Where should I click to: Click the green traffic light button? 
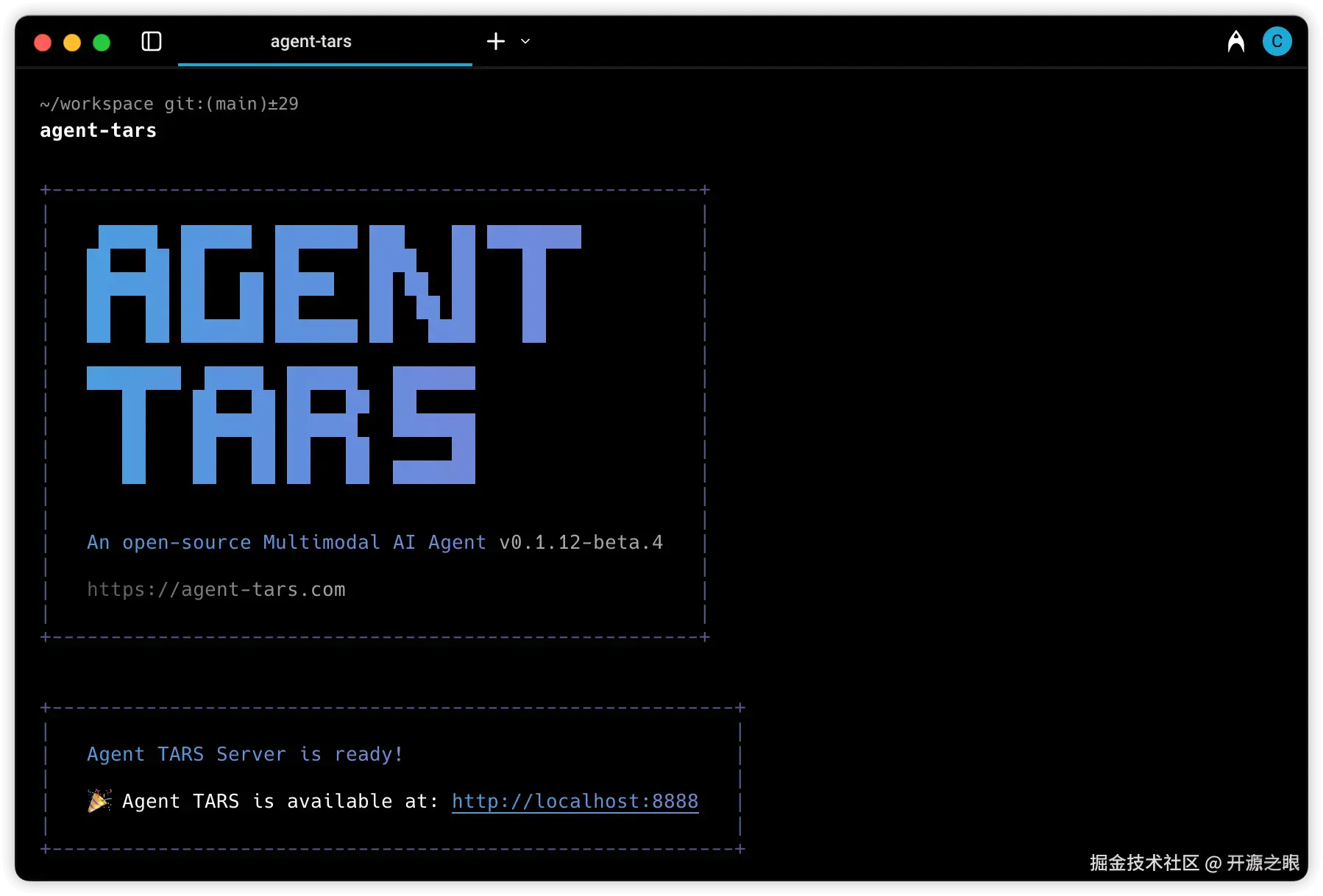pyautogui.click(x=102, y=42)
